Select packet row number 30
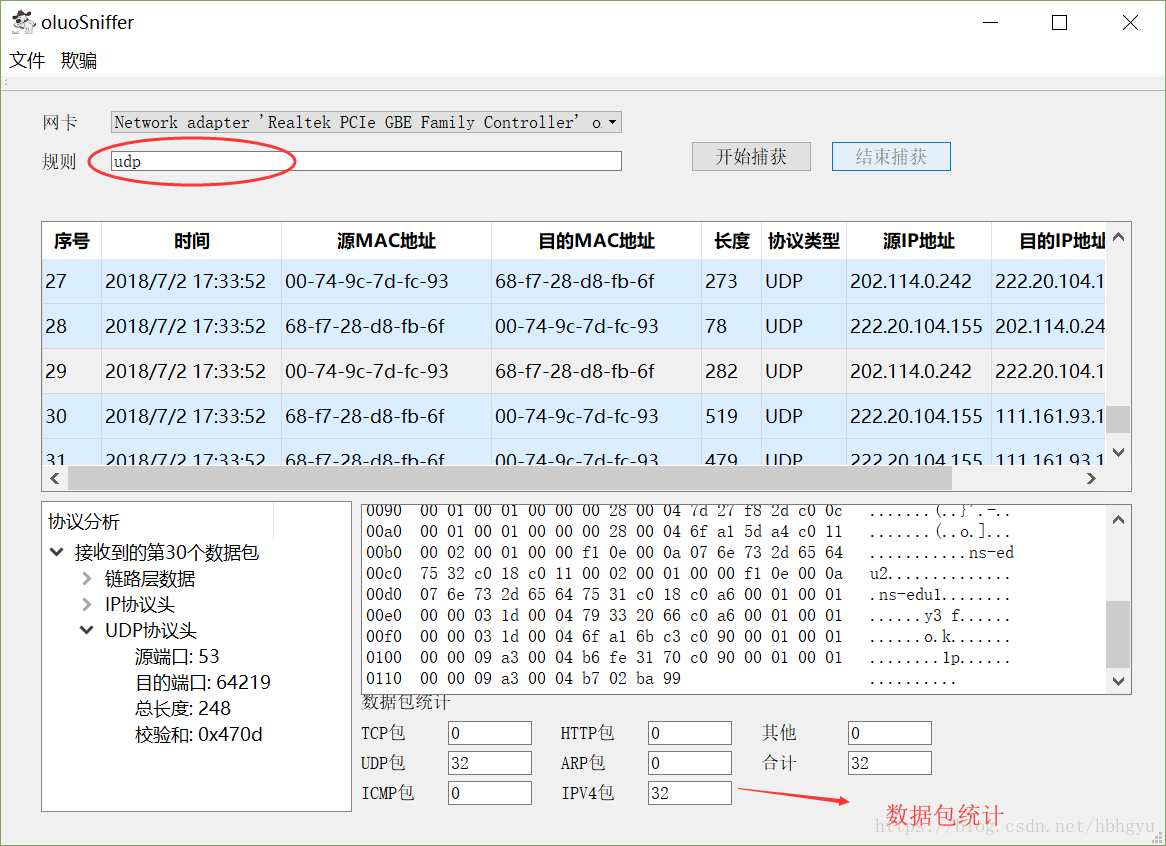The image size is (1166, 846). [x=573, y=416]
